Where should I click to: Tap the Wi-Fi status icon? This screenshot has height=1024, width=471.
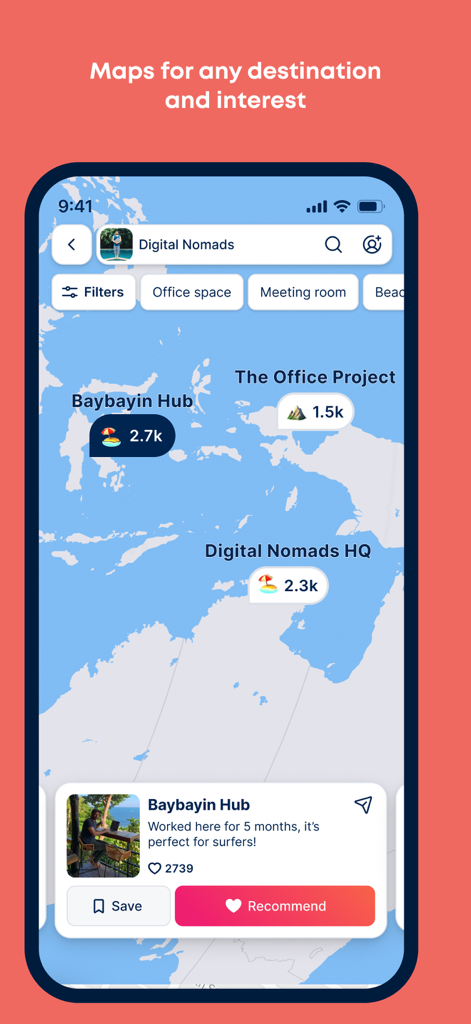pos(342,206)
